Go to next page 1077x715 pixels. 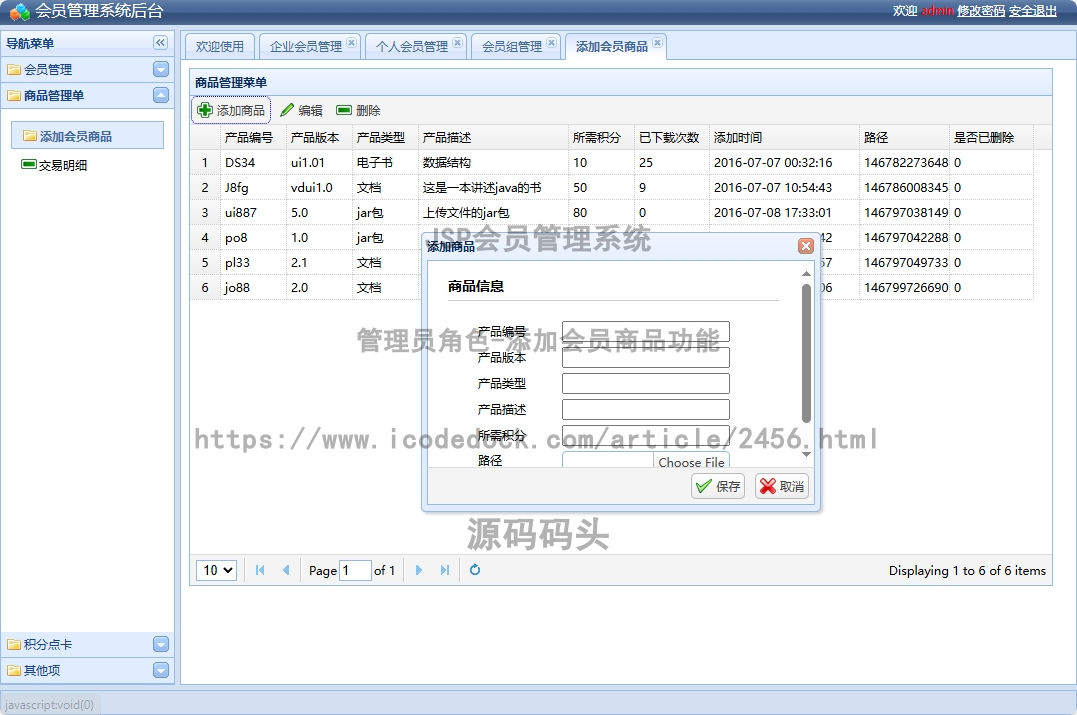click(418, 570)
